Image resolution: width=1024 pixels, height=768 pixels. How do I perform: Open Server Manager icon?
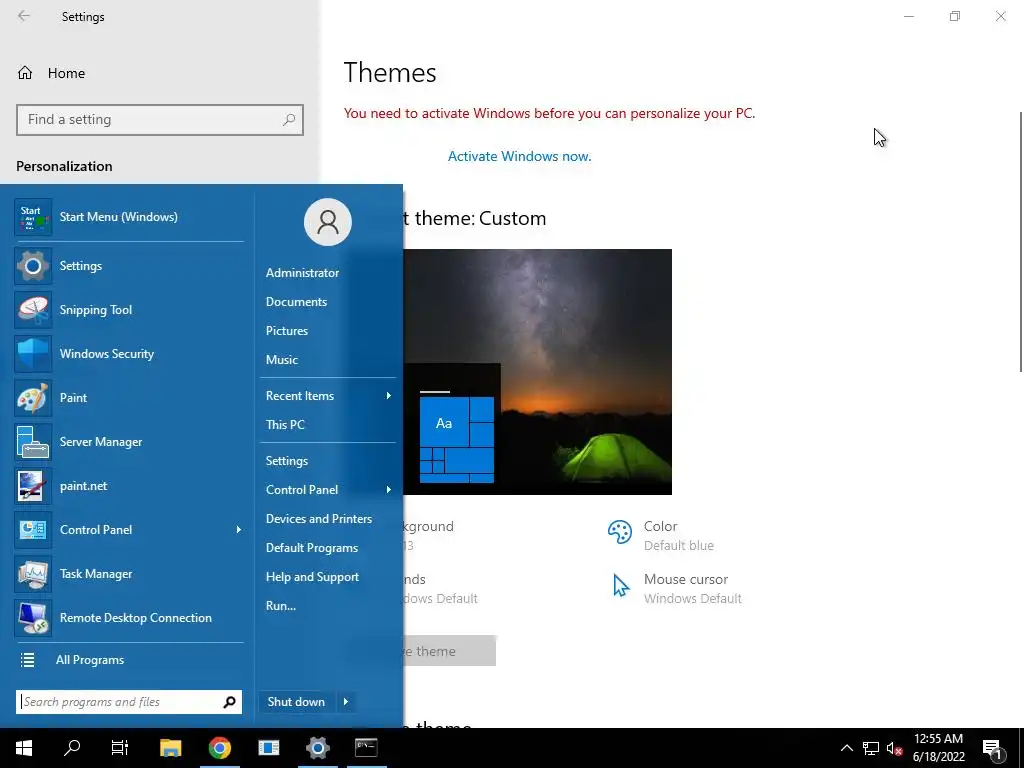point(33,442)
